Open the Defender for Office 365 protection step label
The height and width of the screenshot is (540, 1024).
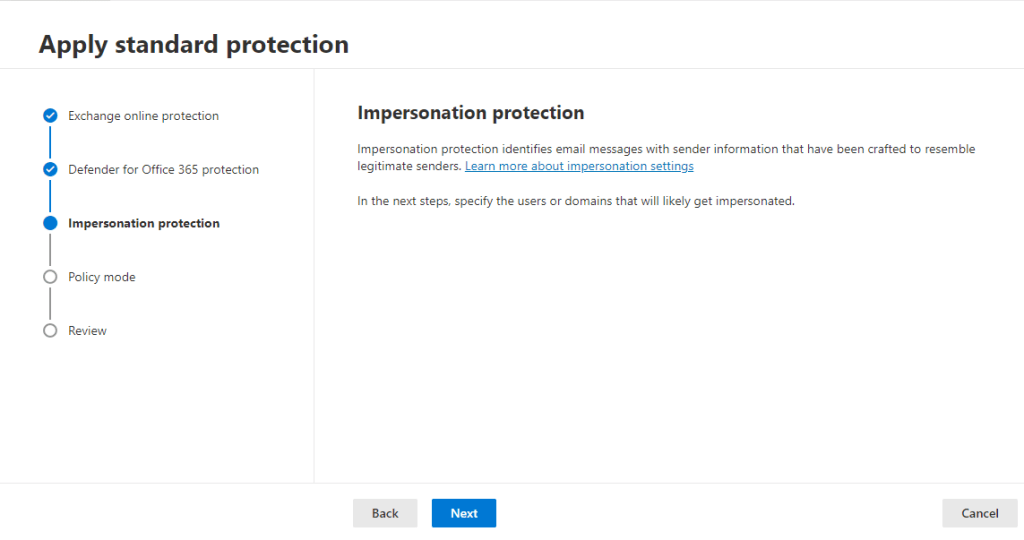[x=163, y=170]
